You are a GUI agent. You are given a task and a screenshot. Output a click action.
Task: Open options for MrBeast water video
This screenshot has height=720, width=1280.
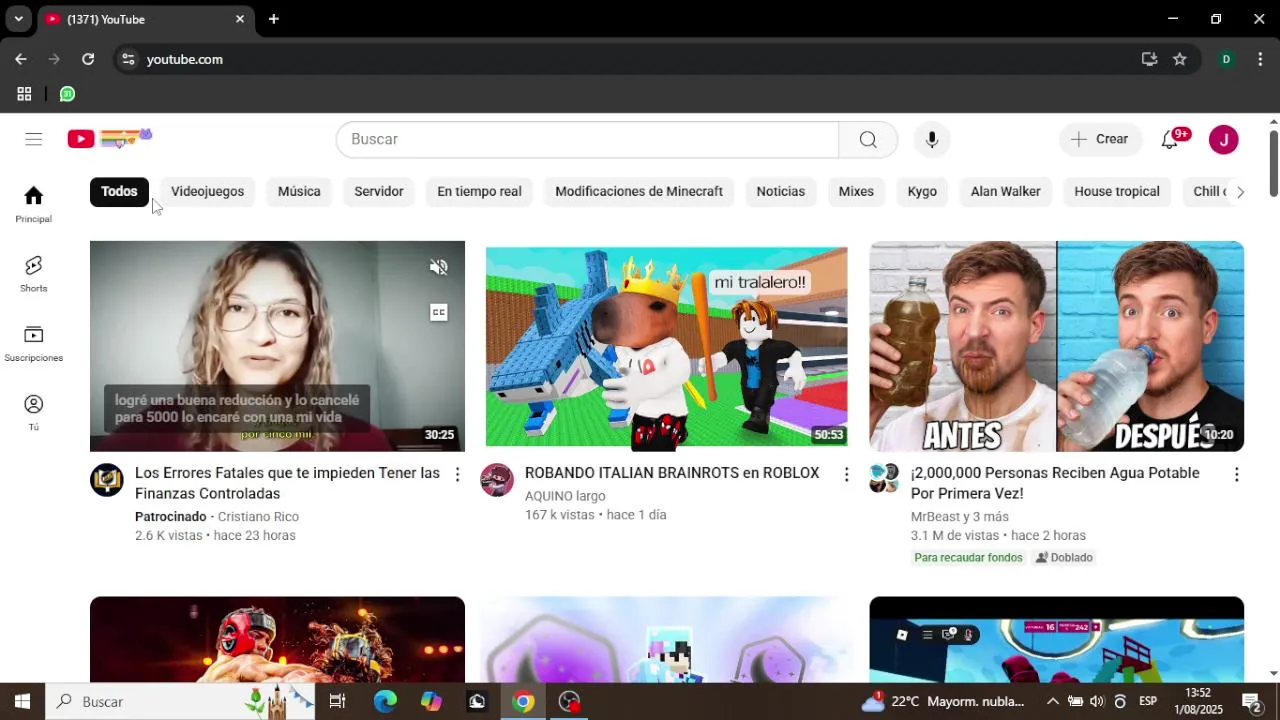(1236, 474)
